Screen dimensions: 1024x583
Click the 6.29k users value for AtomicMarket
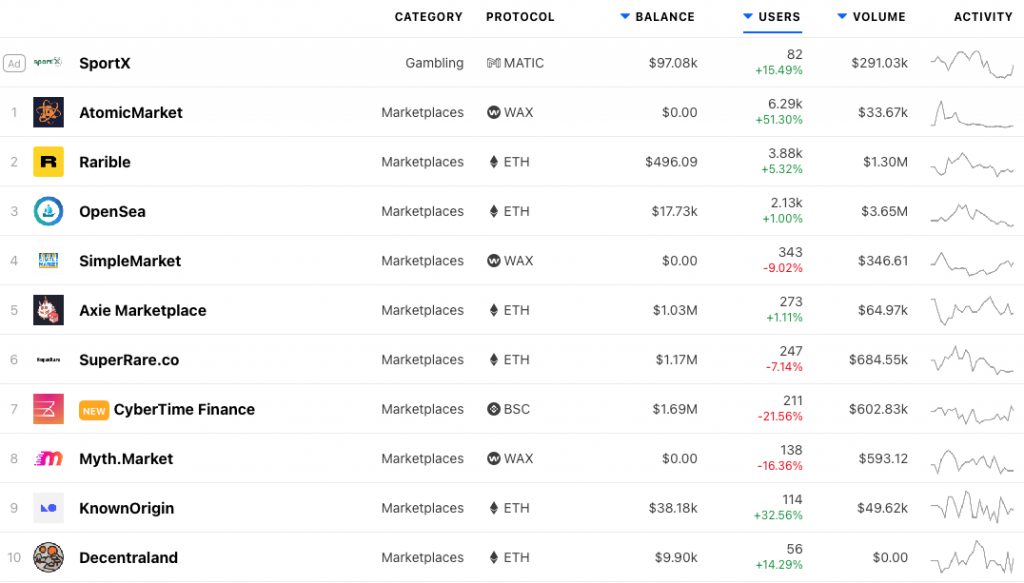point(785,104)
